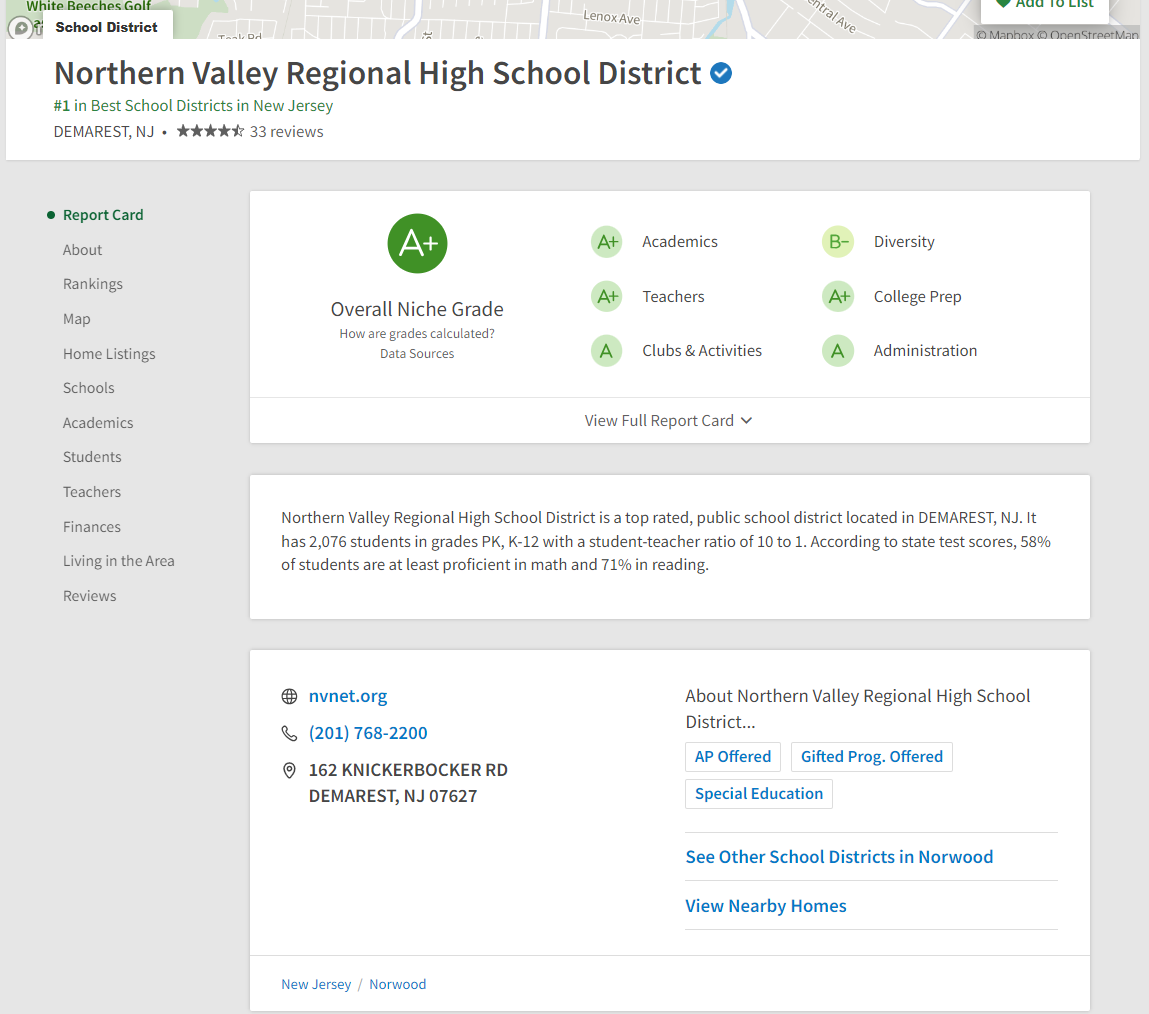Open the 33 reviews link

[x=287, y=131]
